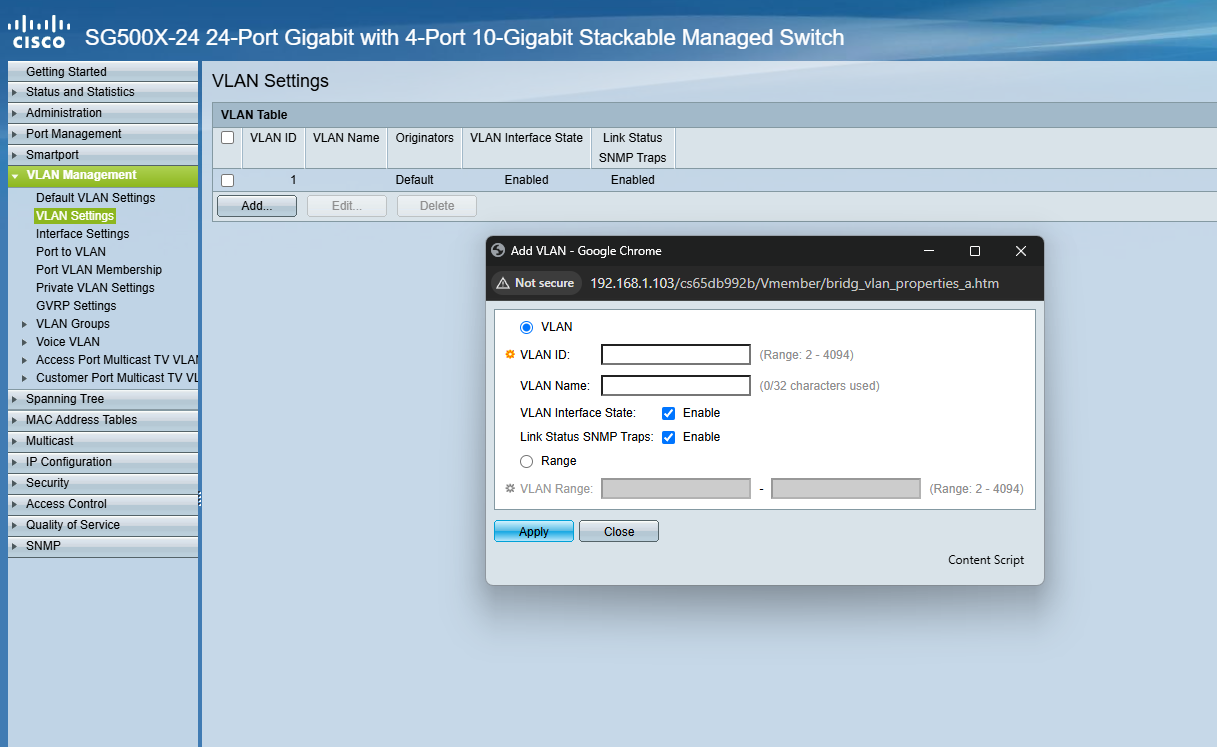Select the checkbox for VLAN 1 row

[228, 180]
